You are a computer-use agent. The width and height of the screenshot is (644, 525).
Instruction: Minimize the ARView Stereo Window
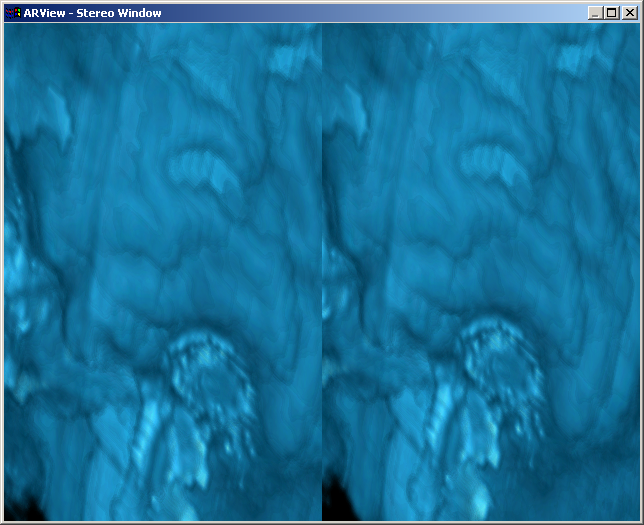(596, 13)
